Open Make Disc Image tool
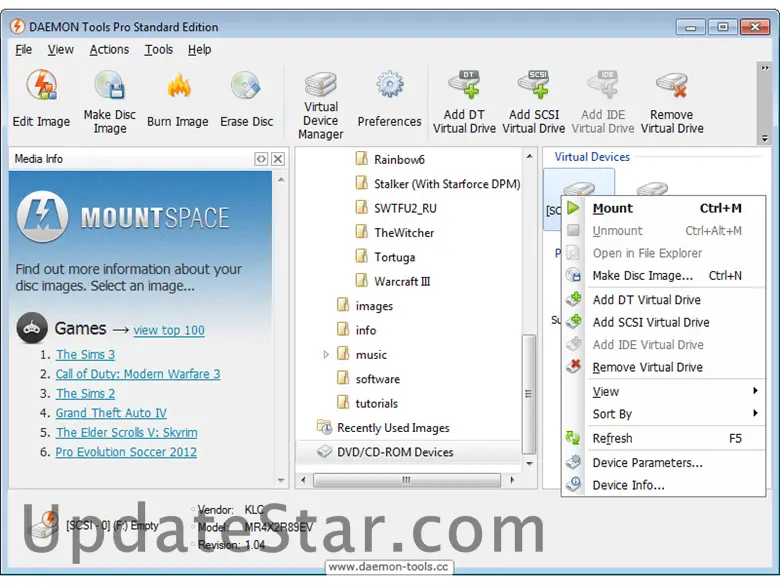 [109, 101]
